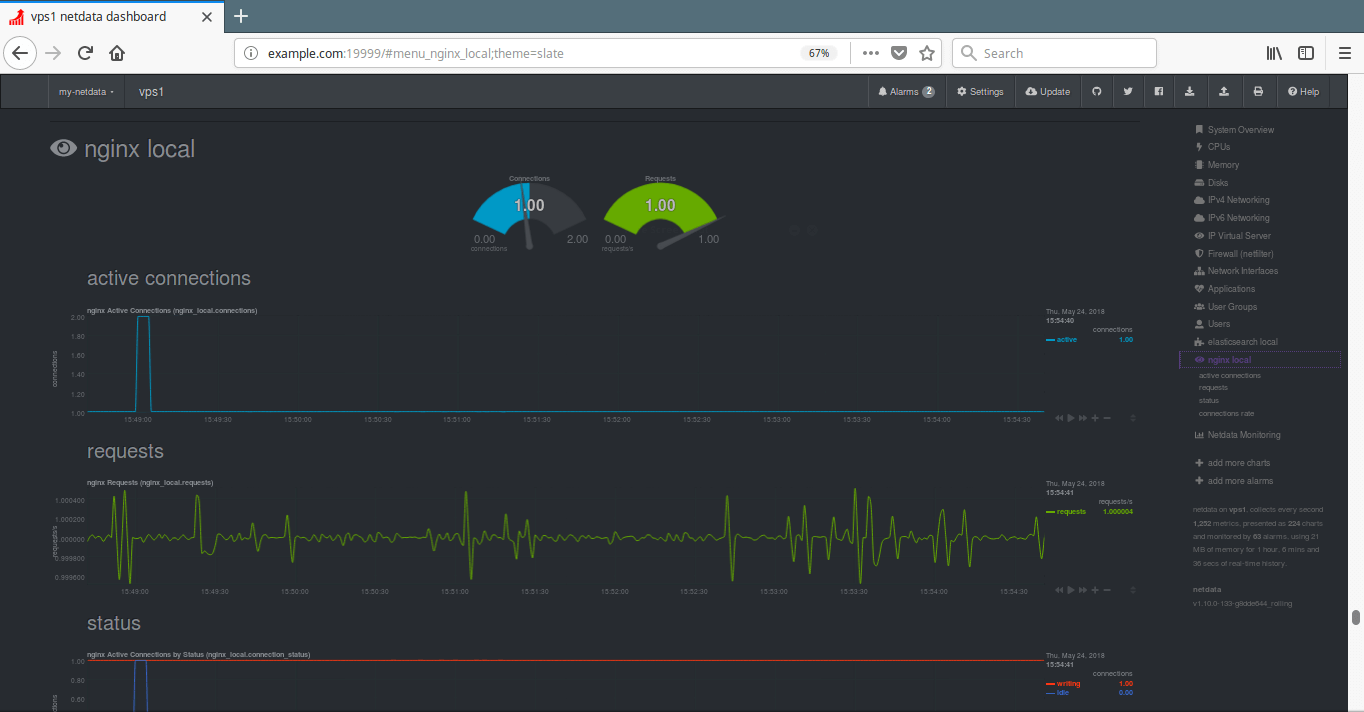Open the my-netdata dropdown
Screen dimensions: 1364x712
coord(86,92)
